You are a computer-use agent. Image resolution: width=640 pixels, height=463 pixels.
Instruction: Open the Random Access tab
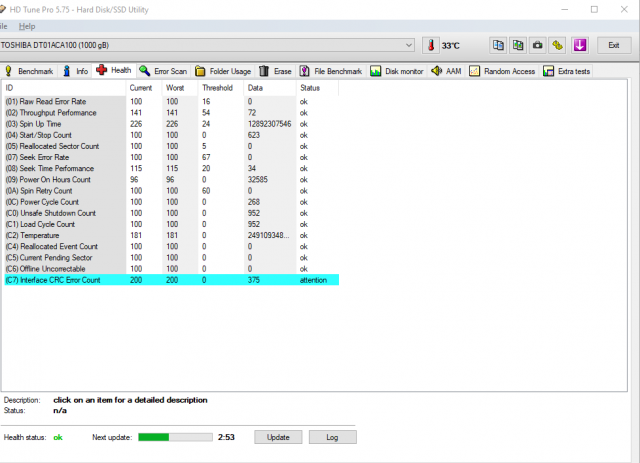[502, 71]
